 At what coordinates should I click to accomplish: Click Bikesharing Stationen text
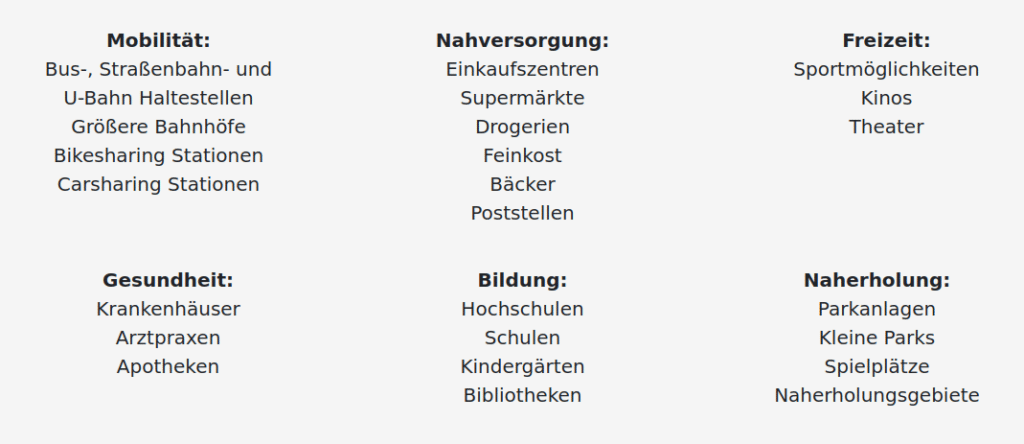(x=158, y=156)
